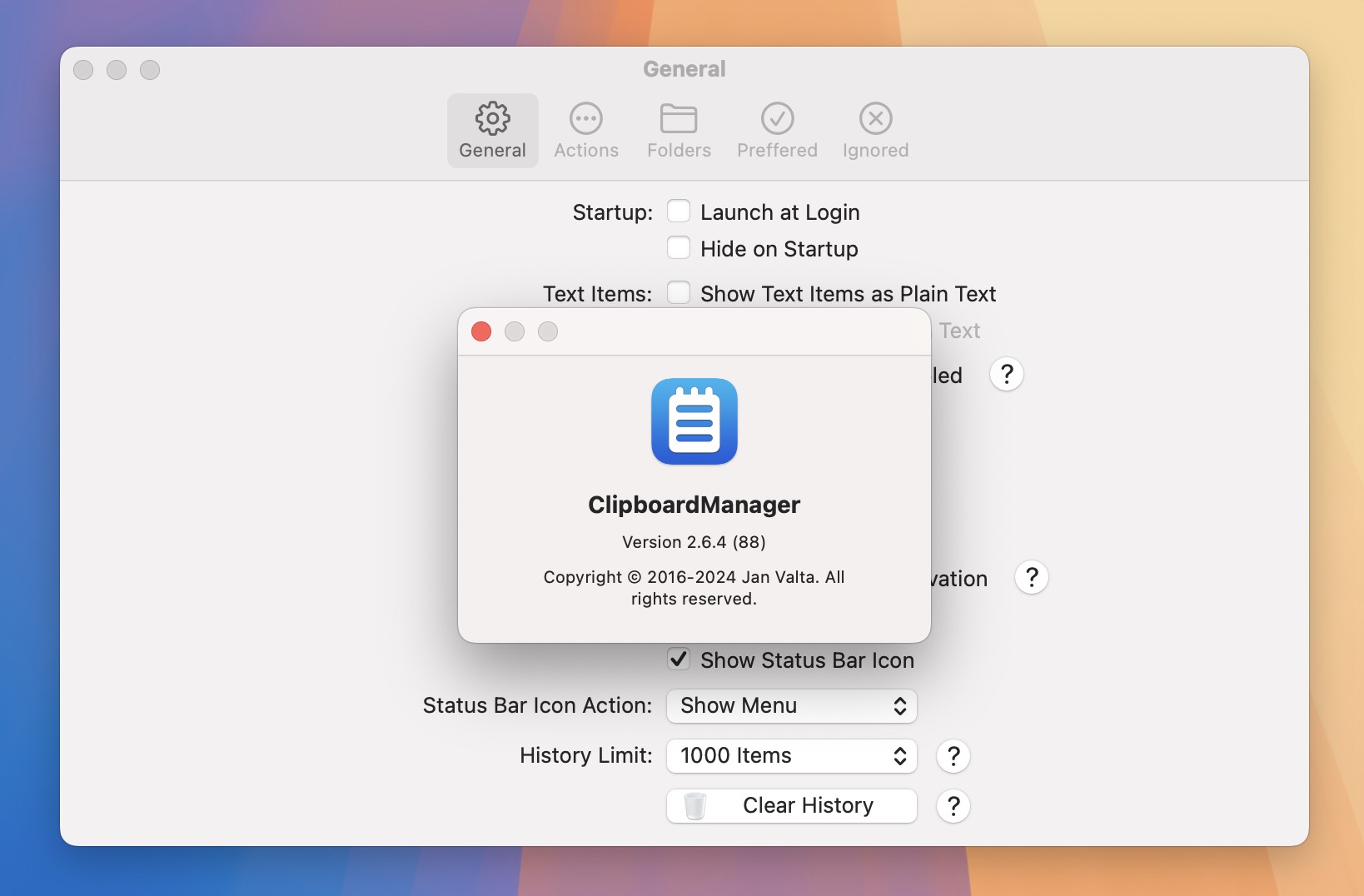
Task: Open the General preferences tab
Action: tap(492, 131)
